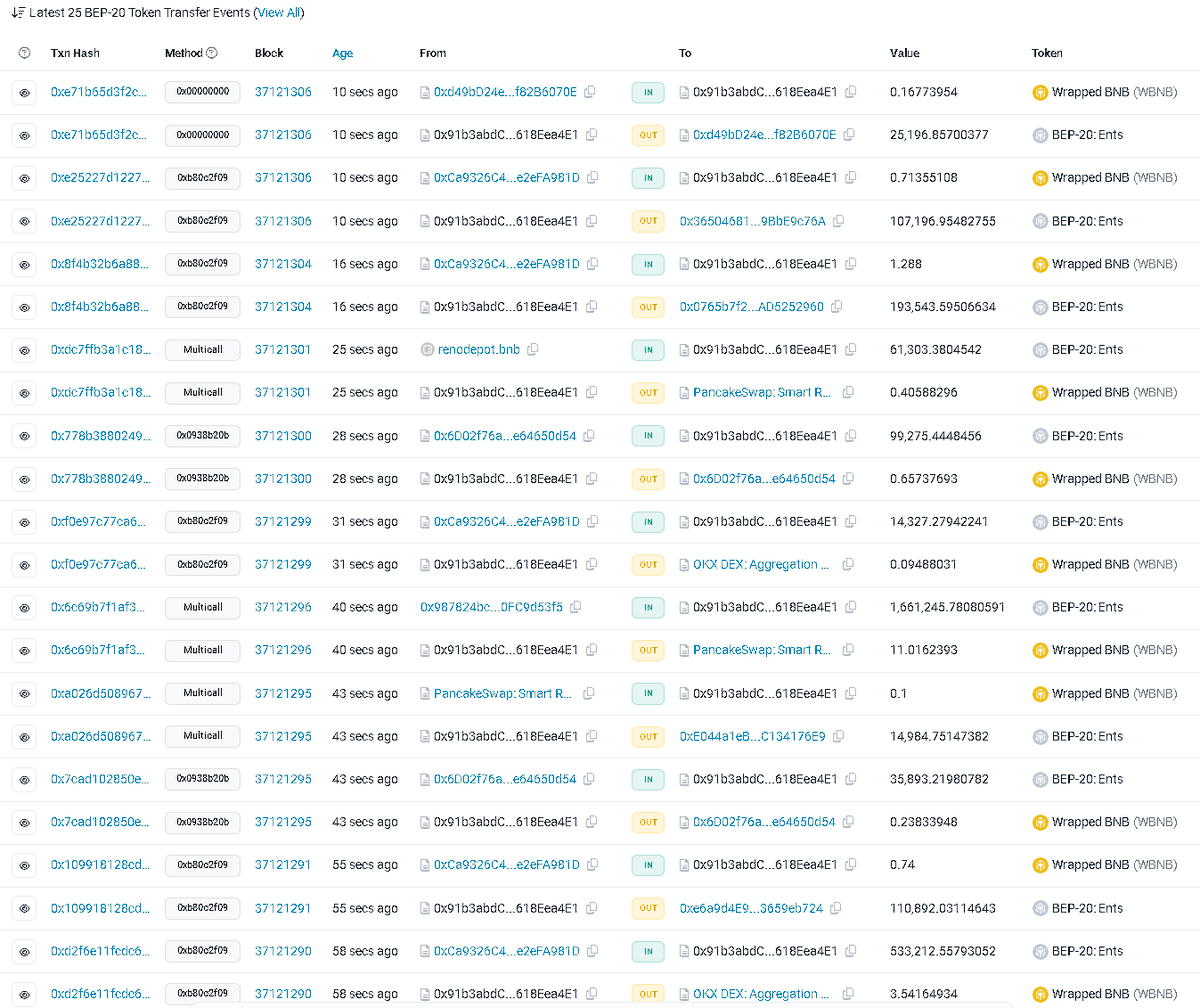Open the View All transfers link
The height and width of the screenshot is (1008, 1200).
[x=279, y=13]
